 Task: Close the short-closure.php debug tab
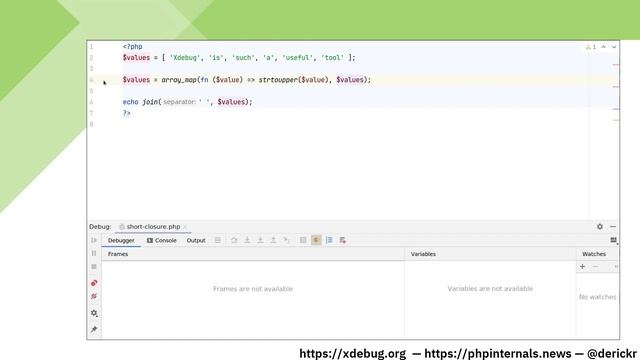[x=185, y=227]
